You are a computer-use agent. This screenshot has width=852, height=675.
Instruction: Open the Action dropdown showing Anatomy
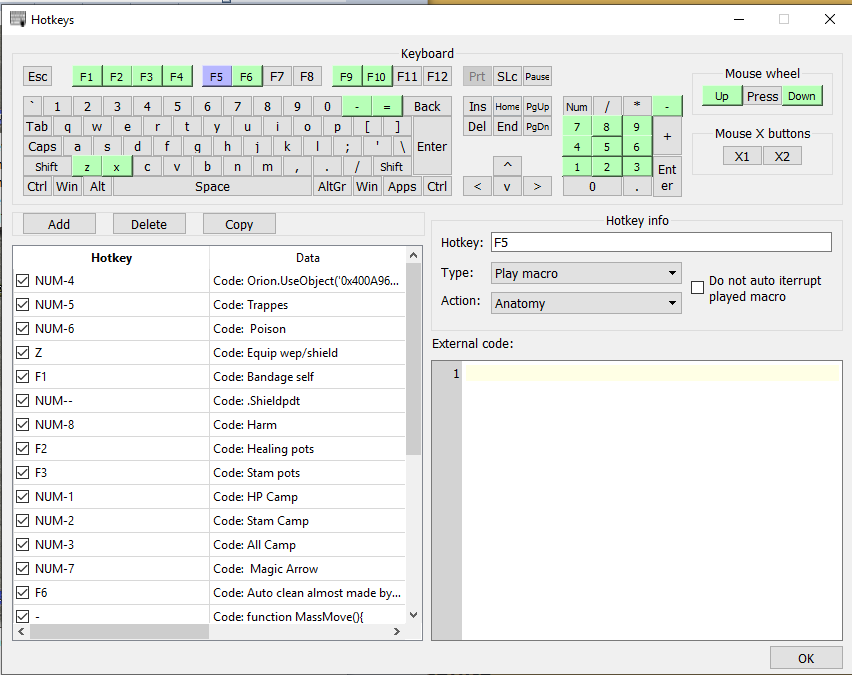click(x=586, y=303)
